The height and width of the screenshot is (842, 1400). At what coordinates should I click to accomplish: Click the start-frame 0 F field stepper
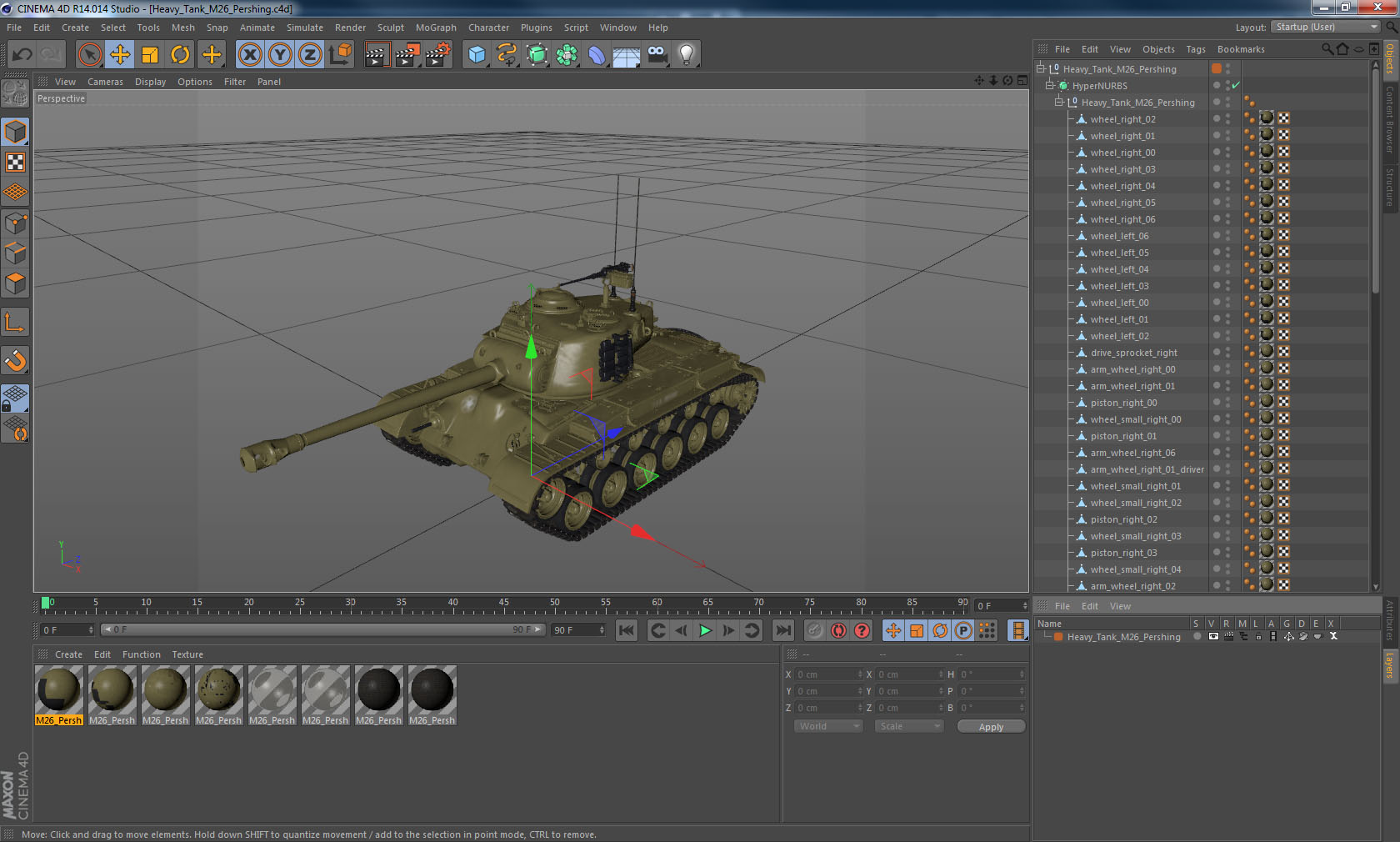pyautogui.click(x=91, y=630)
